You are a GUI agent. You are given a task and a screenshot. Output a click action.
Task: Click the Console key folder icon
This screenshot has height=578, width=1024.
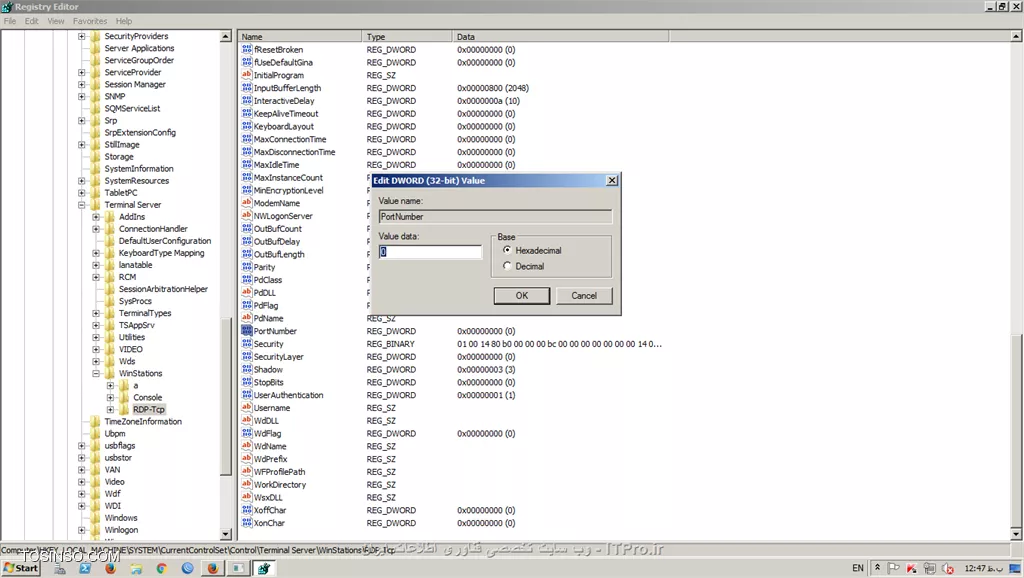123,397
